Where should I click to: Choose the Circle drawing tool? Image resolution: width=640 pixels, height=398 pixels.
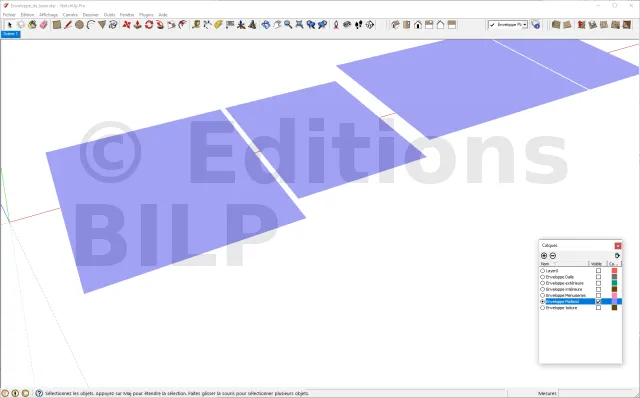coord(79,25)
